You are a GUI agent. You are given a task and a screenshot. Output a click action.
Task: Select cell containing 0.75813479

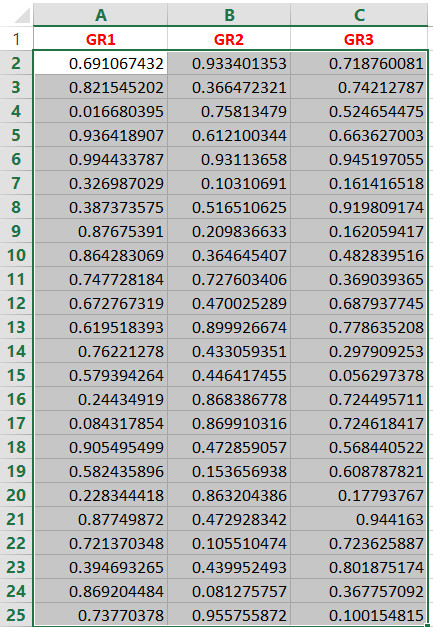click(x=229, y=111)
